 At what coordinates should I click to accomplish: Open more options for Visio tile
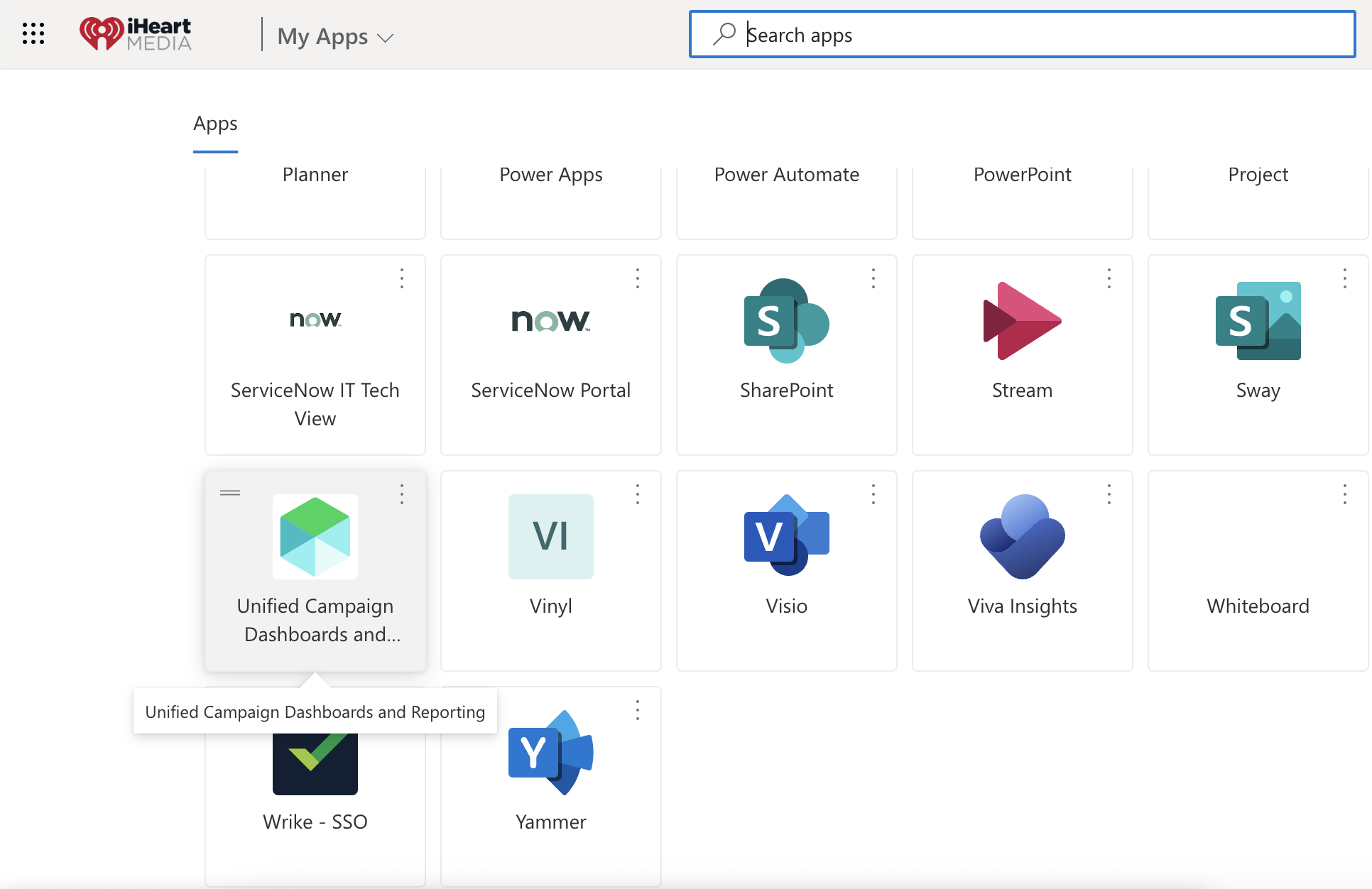tap(873, 494)
